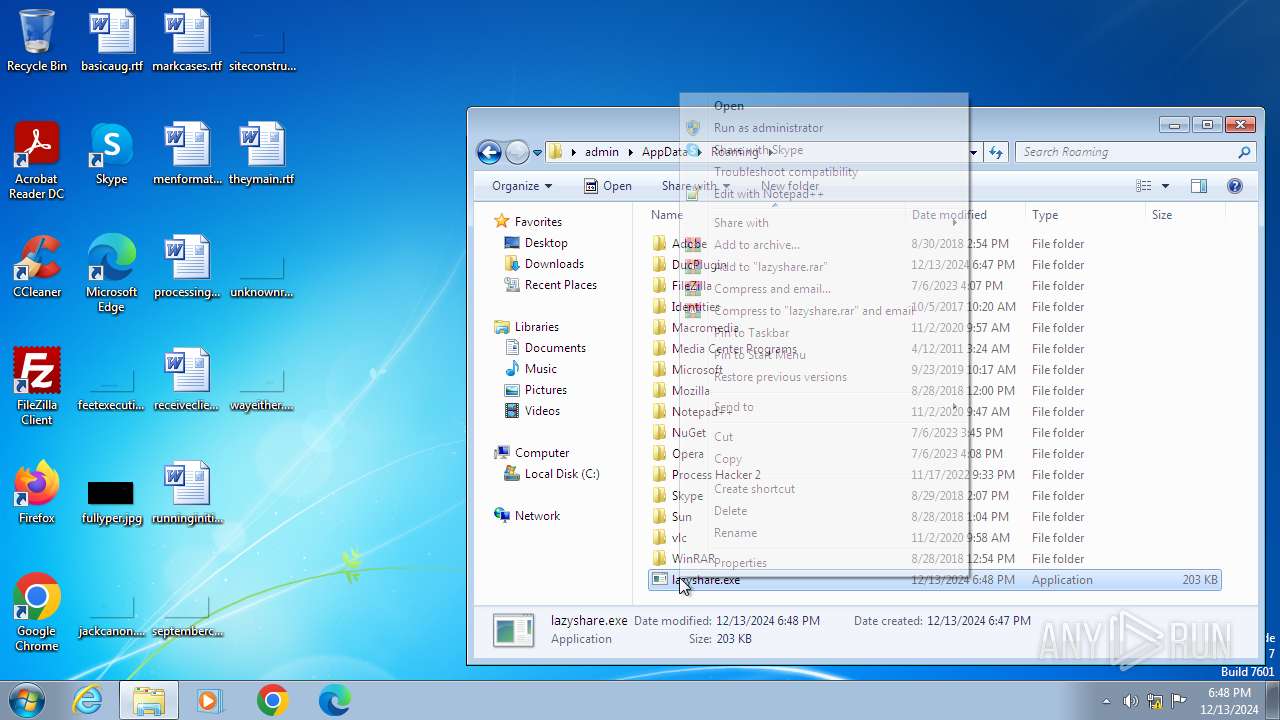Choose Properties in the context menu

coord(825,563)
